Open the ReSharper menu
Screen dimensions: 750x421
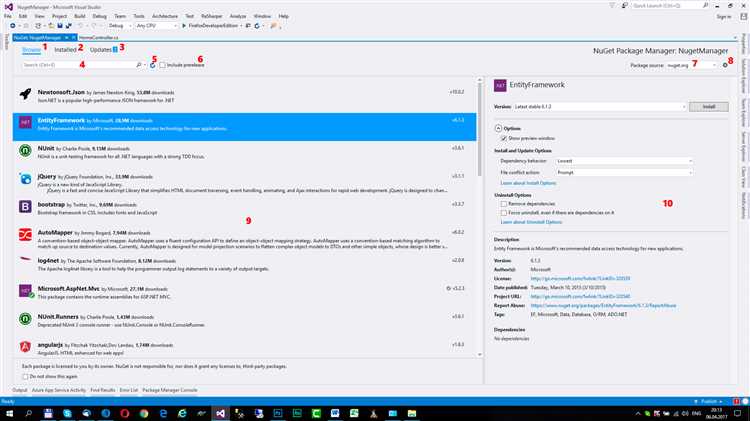pyautogui.click(x=211, y=16)
